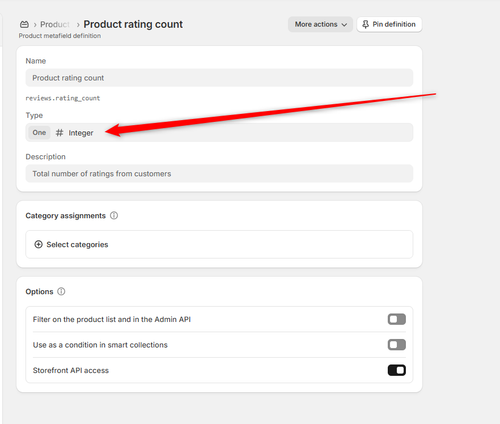Open the More actions dropdown
The width and height of the screenshot is (500, 424).
(x=320, y=24)
